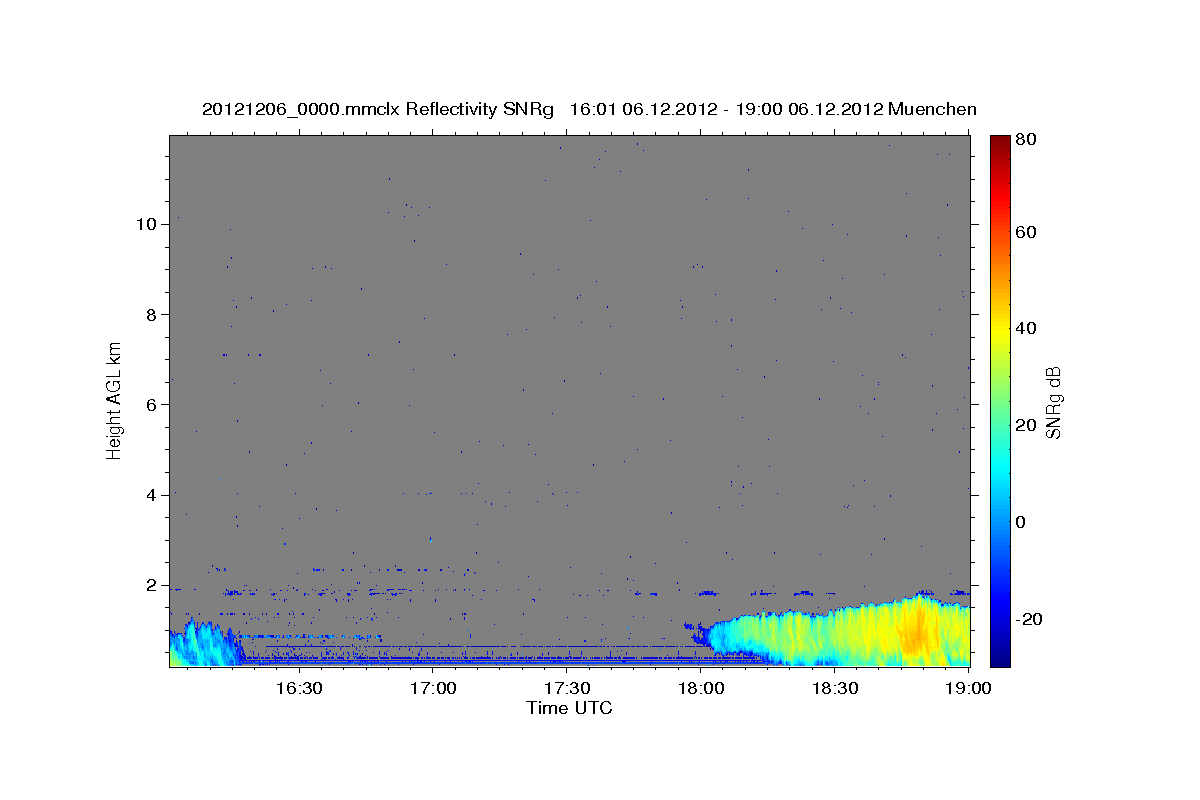
Task: Click the 'Muenchen' station name in title
Action: pos(932,109)
